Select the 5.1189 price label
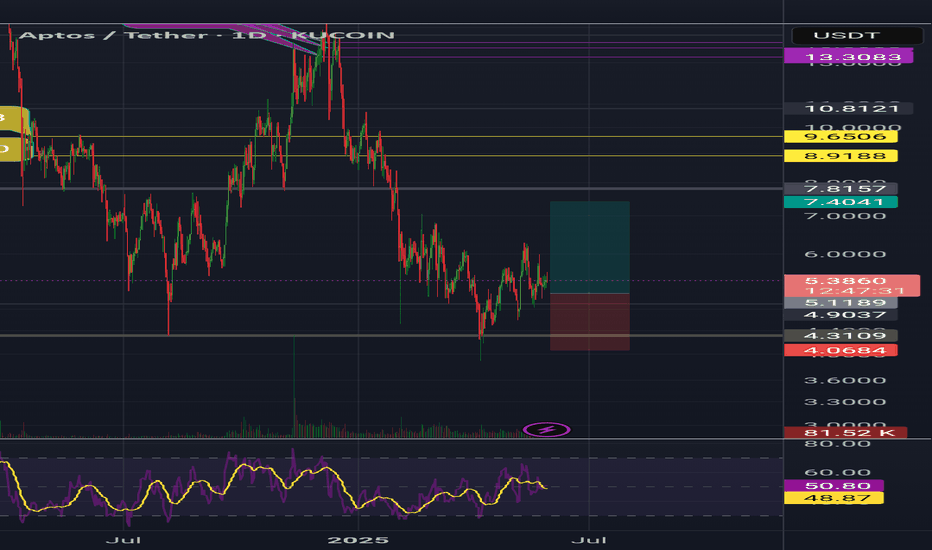The width and height of the screenshot is (932, 550). pyautogui.click(x=841, y=303)
